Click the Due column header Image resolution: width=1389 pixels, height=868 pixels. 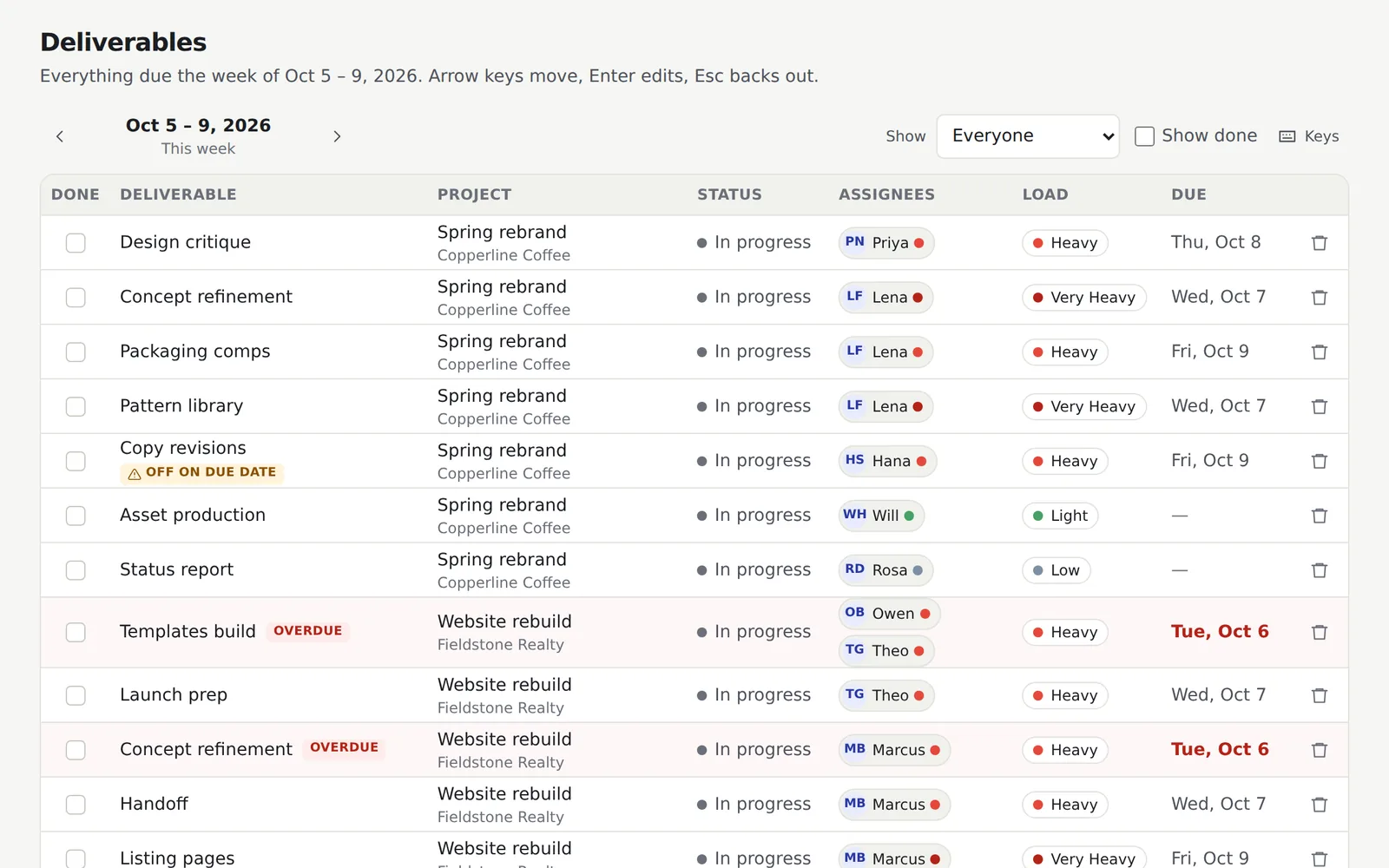[x=1188, y=194]
